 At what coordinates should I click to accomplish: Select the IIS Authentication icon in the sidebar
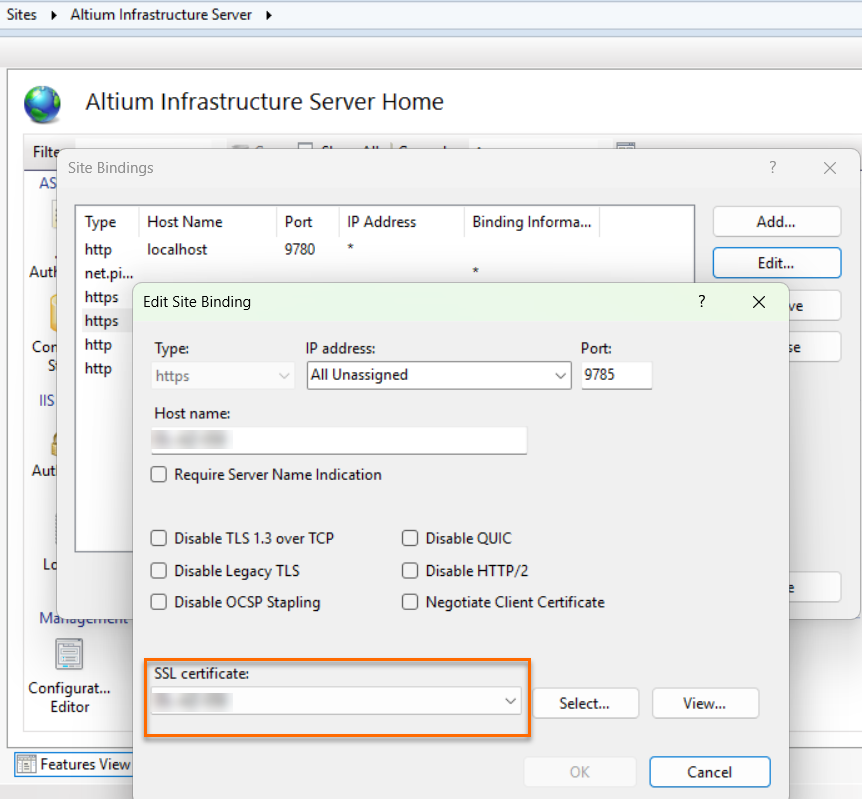coord(55,443)
